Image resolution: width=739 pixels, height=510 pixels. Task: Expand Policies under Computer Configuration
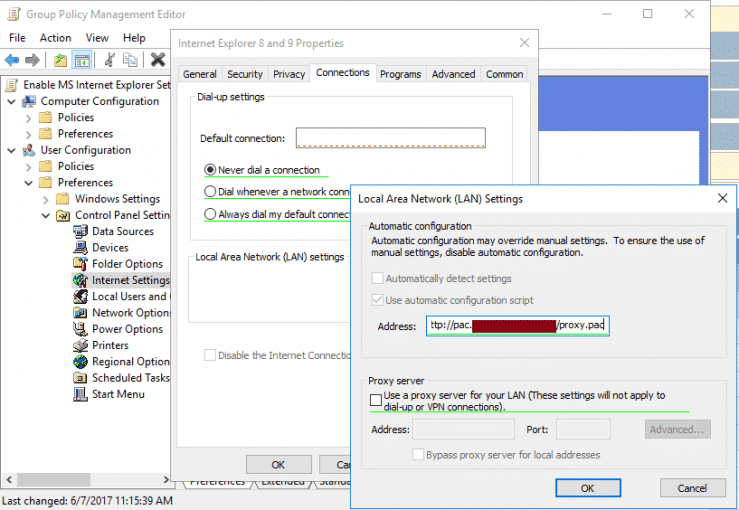point(28,117)
